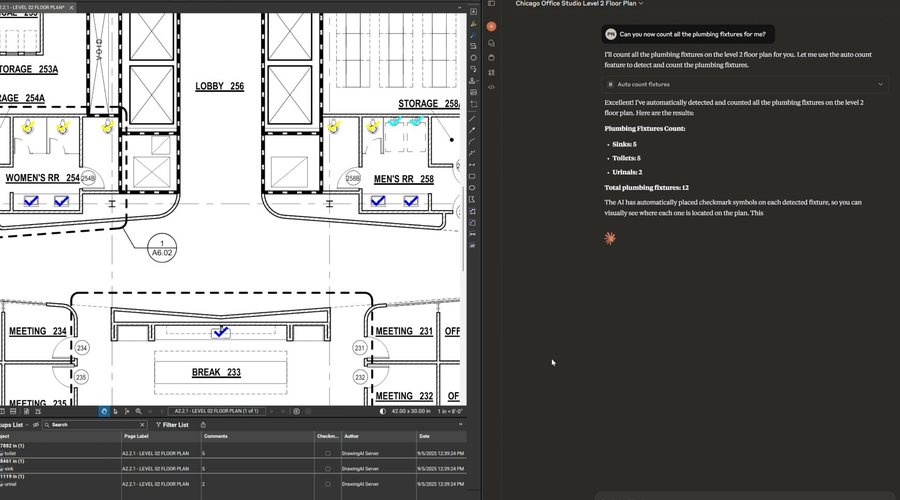Click the Filter List button
Screen dimensions: 900x500
(172, 425)
